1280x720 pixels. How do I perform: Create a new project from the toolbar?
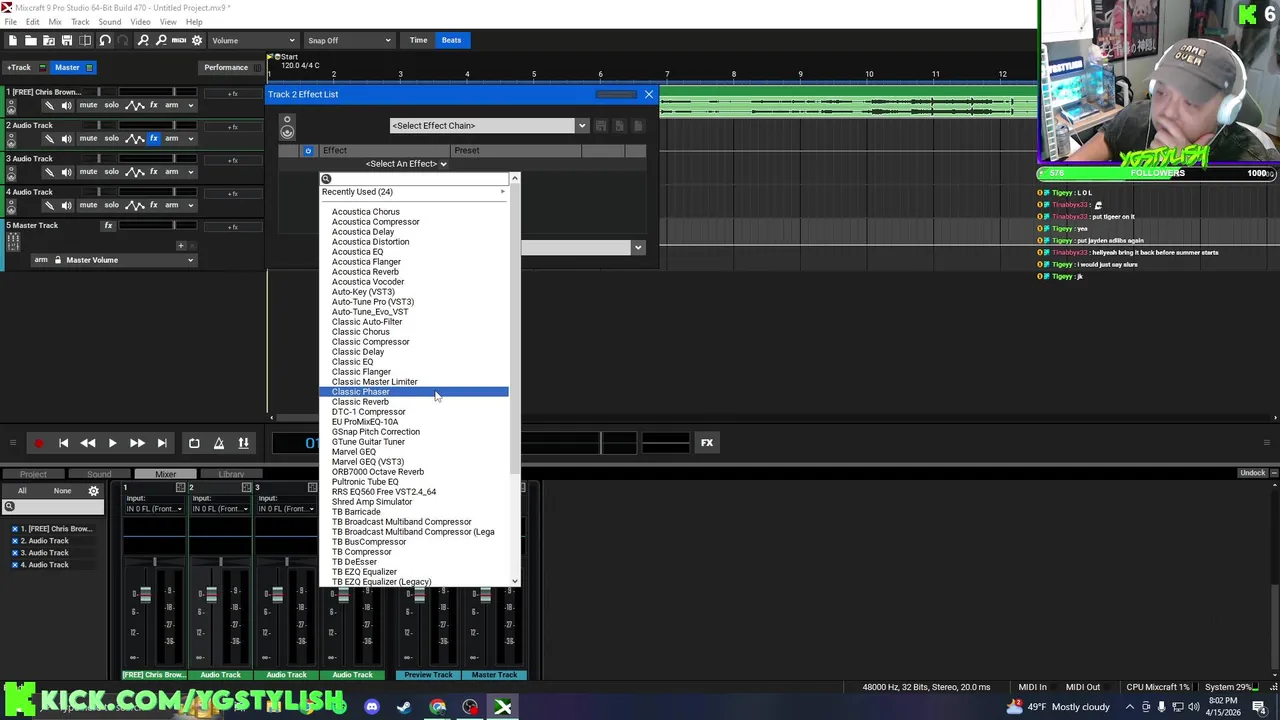coord(12,40)
